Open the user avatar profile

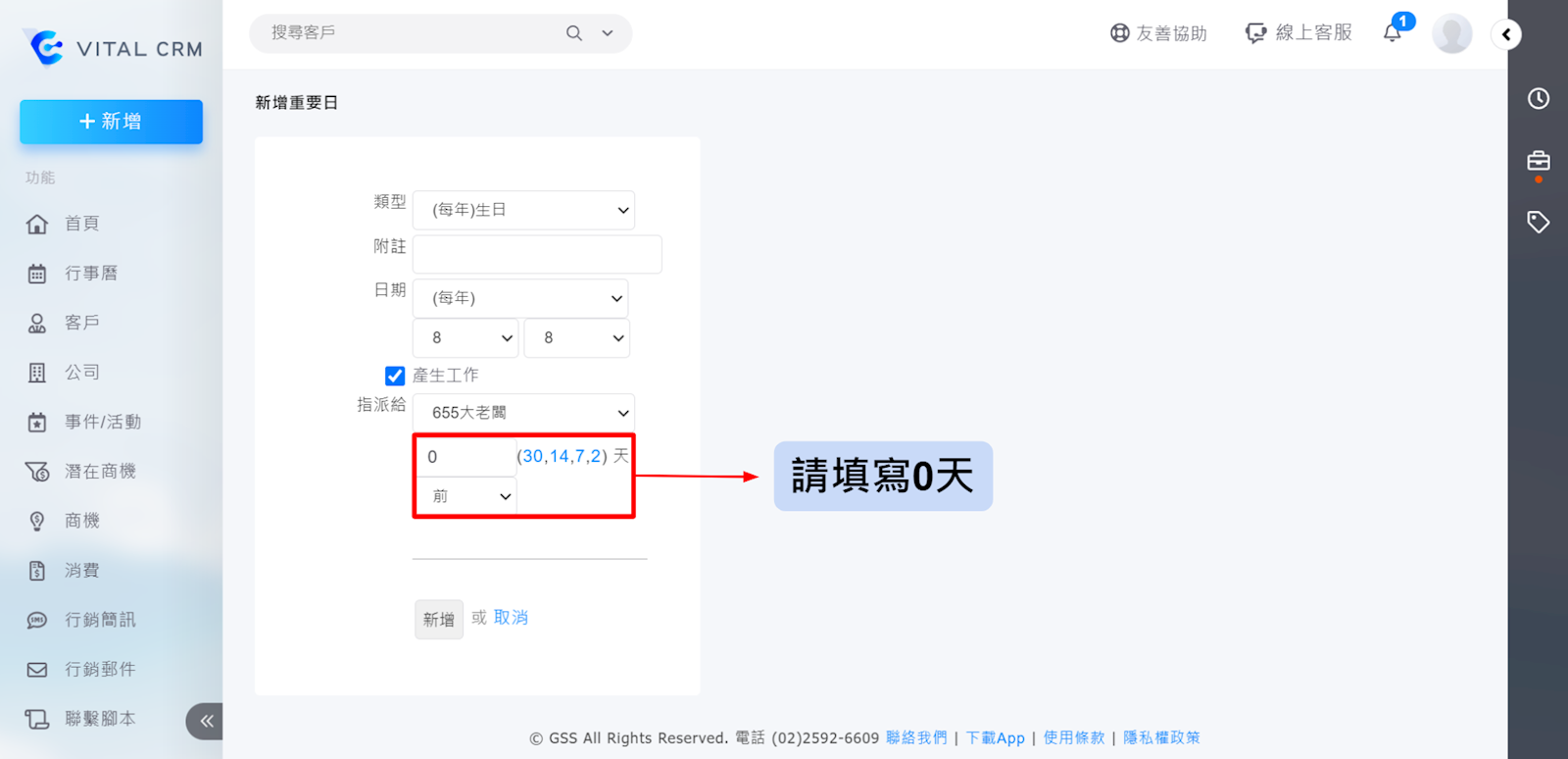[1451, 33]
